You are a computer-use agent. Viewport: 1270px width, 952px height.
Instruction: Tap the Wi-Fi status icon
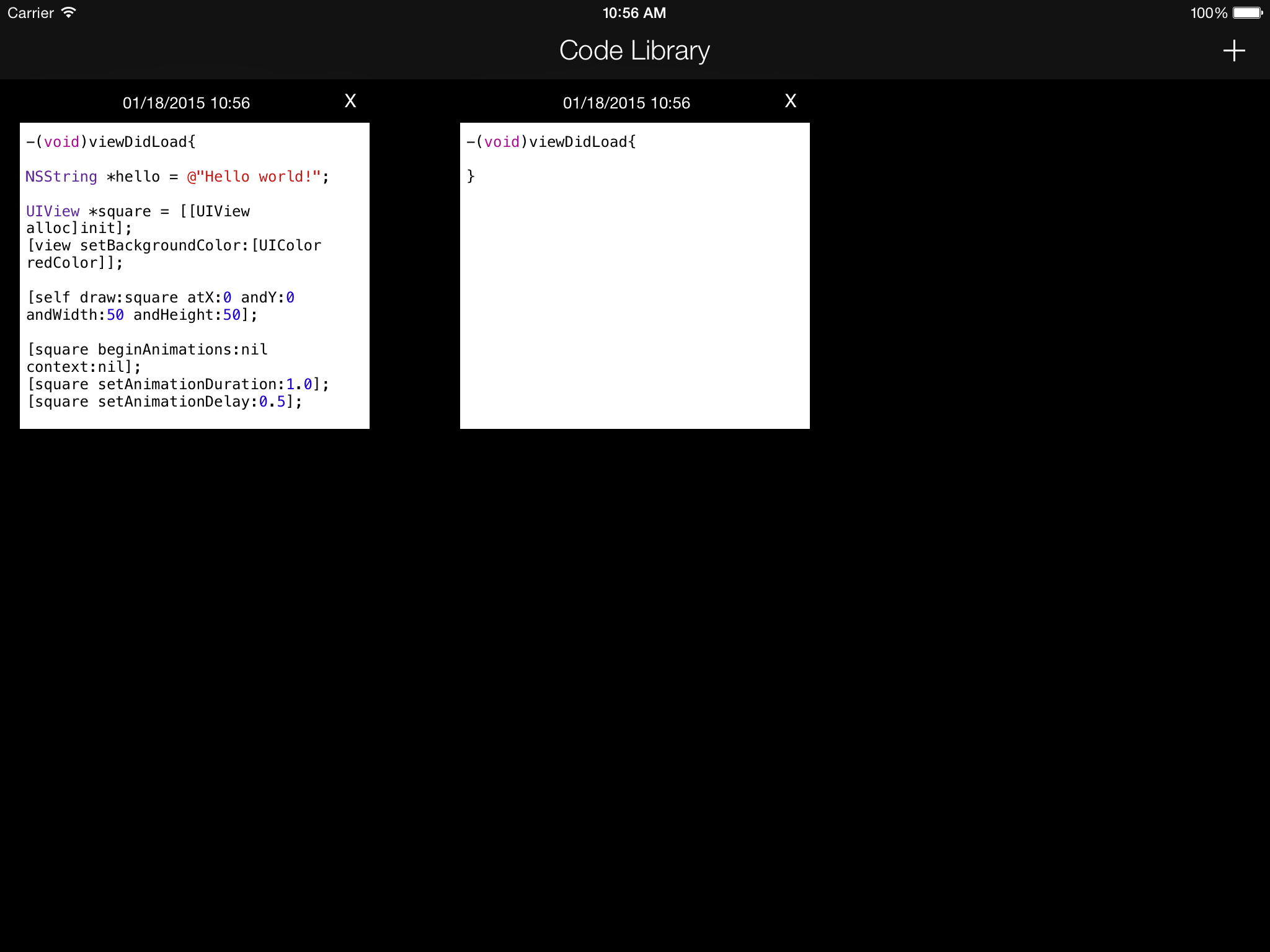(69, 12)
